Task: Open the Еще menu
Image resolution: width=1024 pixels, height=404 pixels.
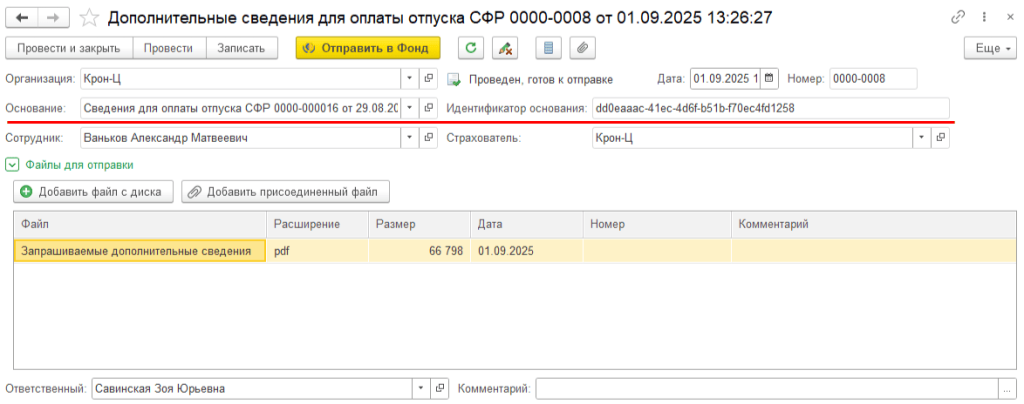Action: point(991,48)
